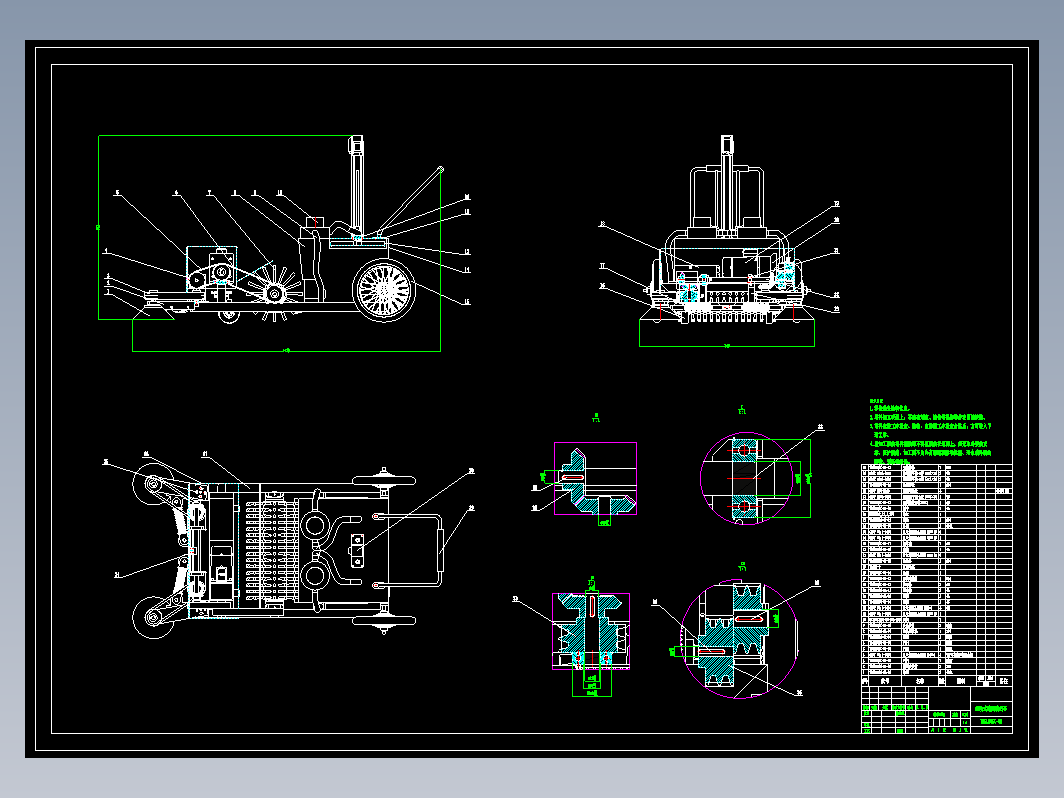Viewport: 1064px width, 798px height.
Task: Click the lower rear wheel in the plan view
Action: [x=383, y=620]
